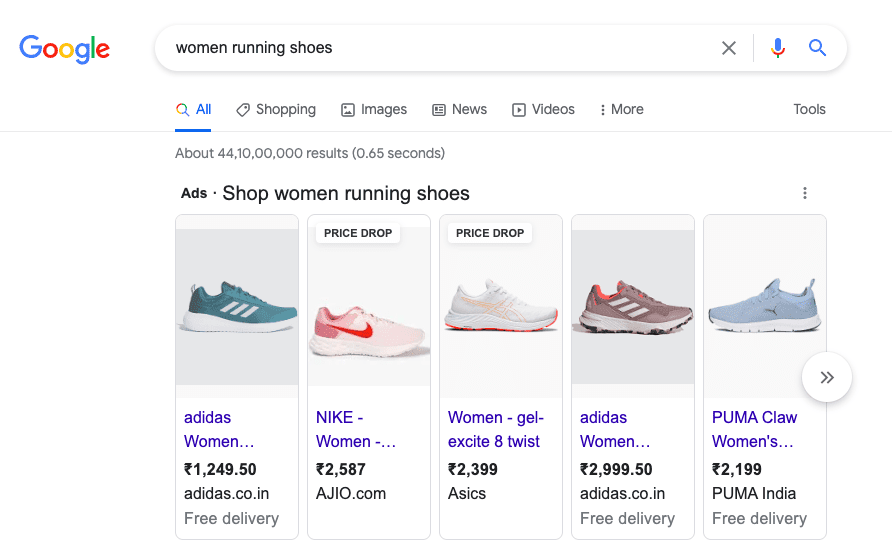The width and height of the screenshot is (892, 558).
Task: Click inside the search input field
Action: coord(440,48)
